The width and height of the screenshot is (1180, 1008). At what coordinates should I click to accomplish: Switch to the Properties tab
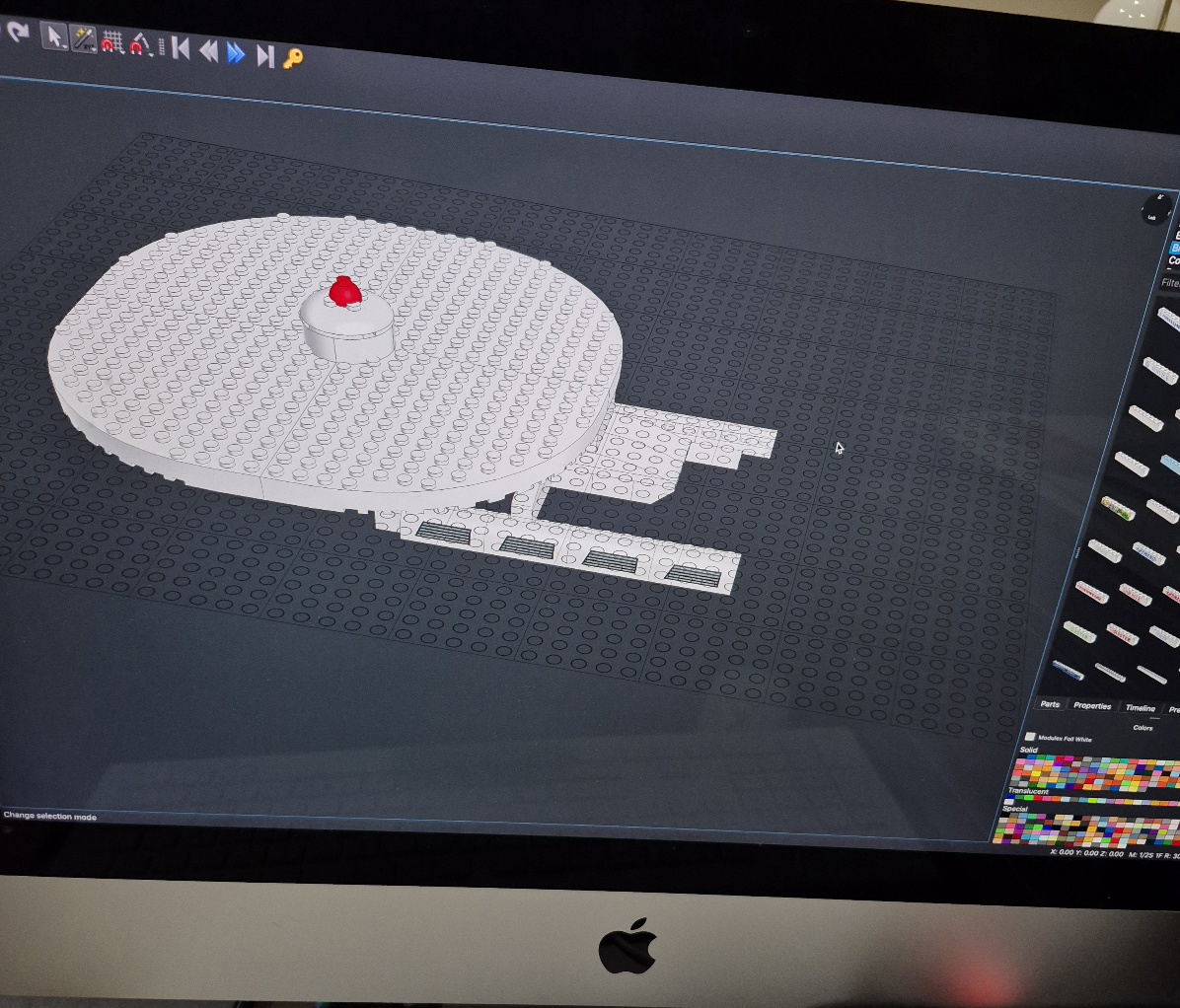[x=1092, y=706]
